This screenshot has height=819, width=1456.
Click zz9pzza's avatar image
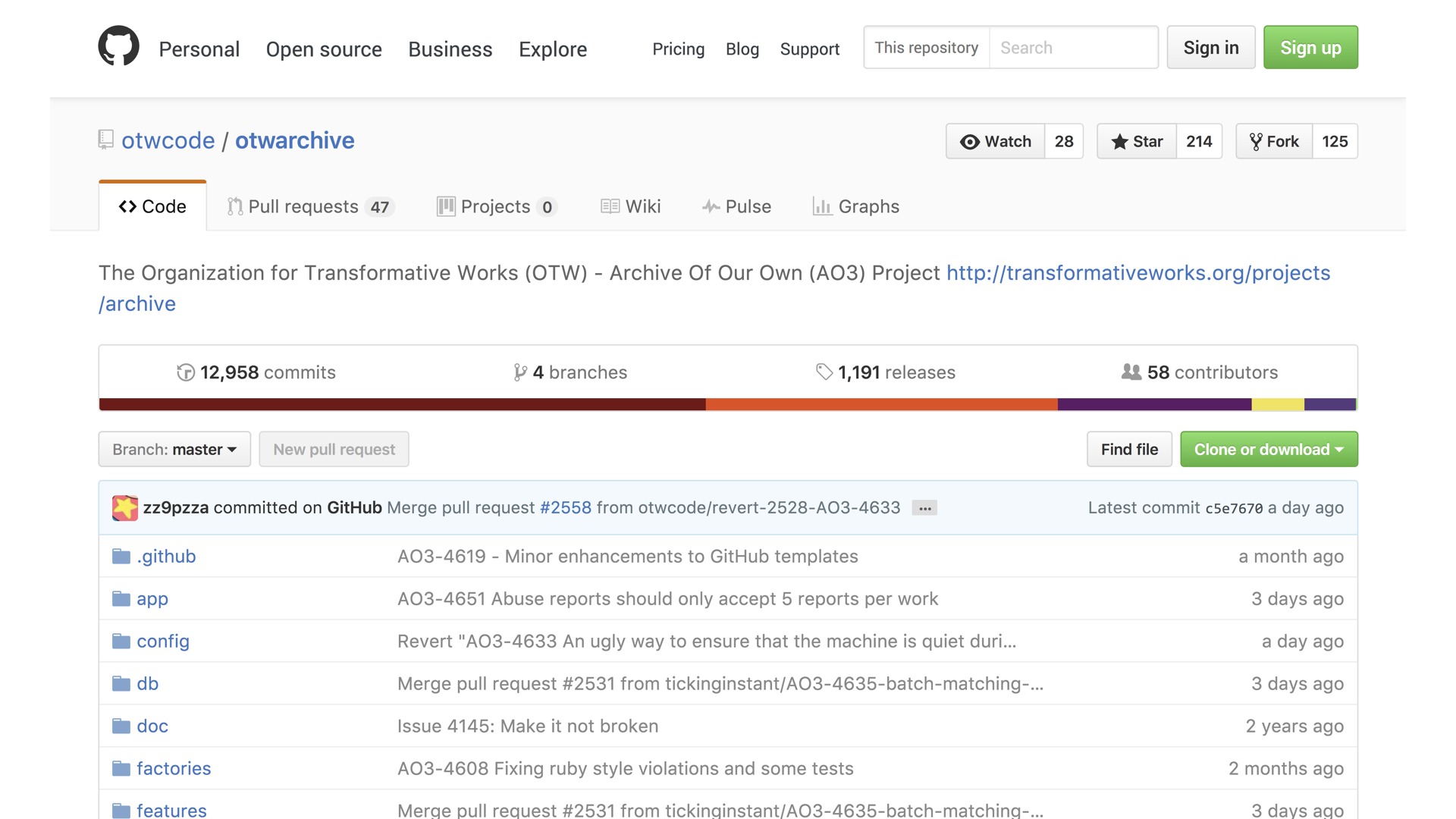pos(125,508)
